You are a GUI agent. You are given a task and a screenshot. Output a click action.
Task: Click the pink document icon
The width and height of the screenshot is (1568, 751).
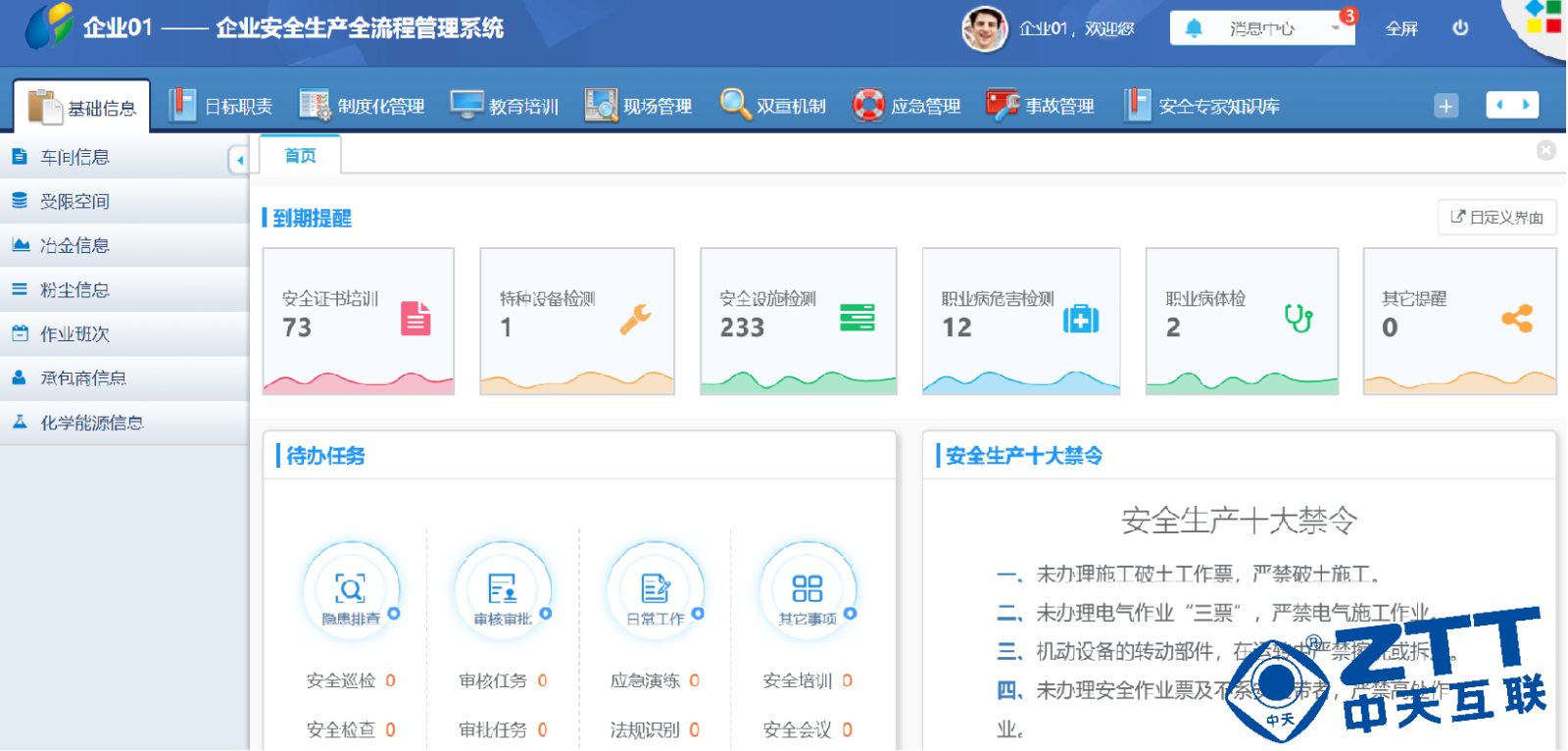(416, 319)
